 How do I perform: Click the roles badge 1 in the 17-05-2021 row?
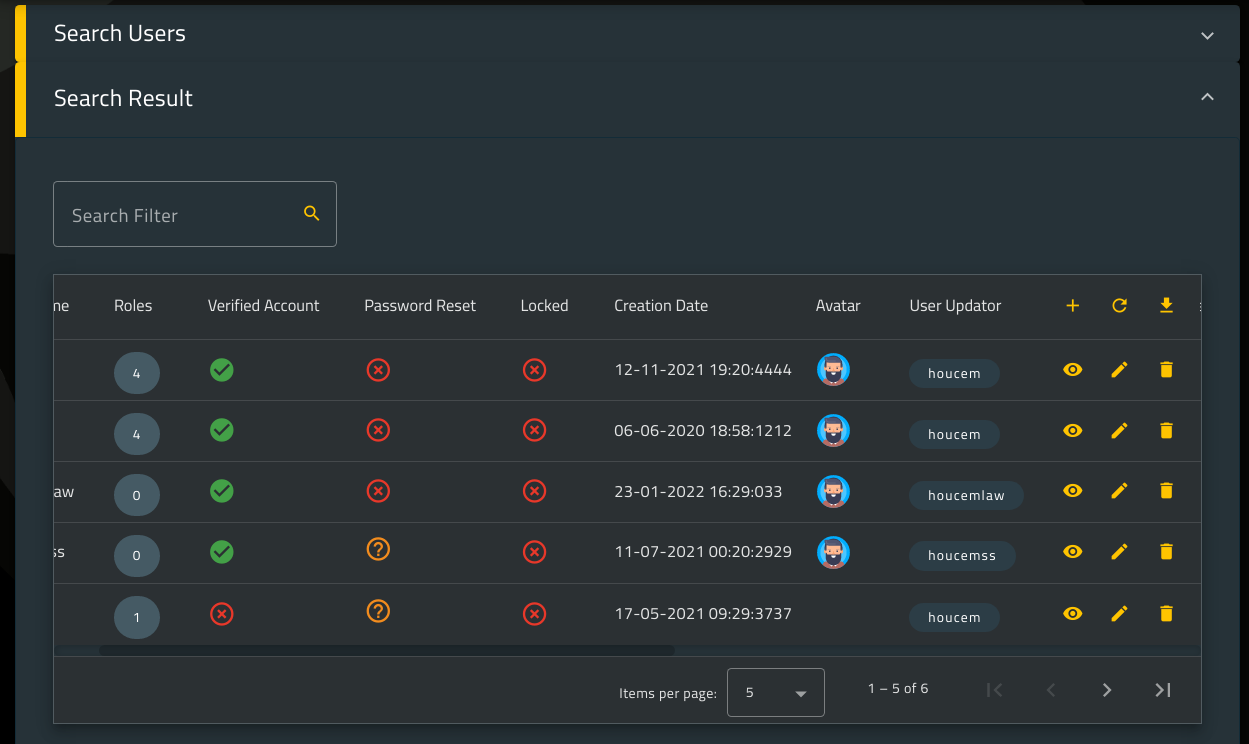pos(137,618)
